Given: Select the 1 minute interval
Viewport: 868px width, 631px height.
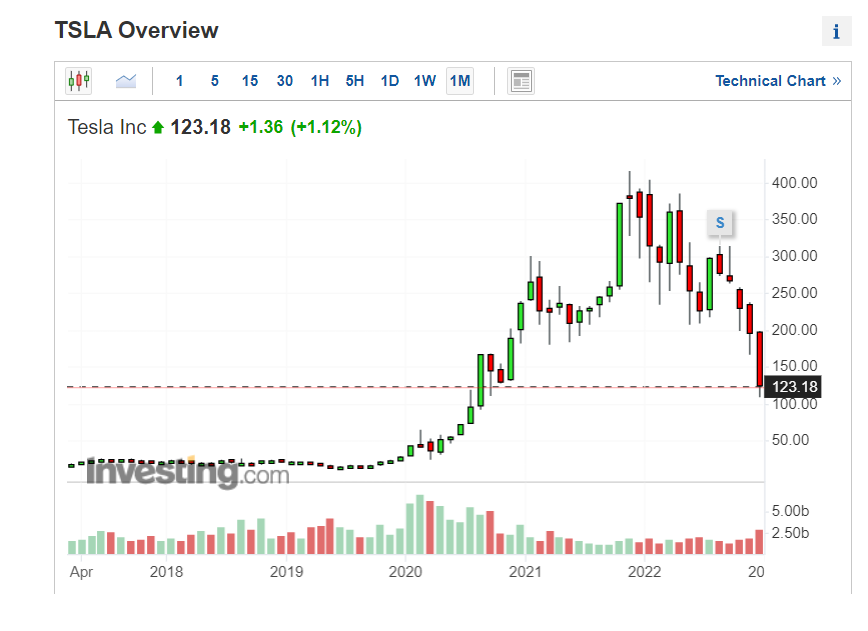Looking at the screenshot, I should (x=180, y=81).
